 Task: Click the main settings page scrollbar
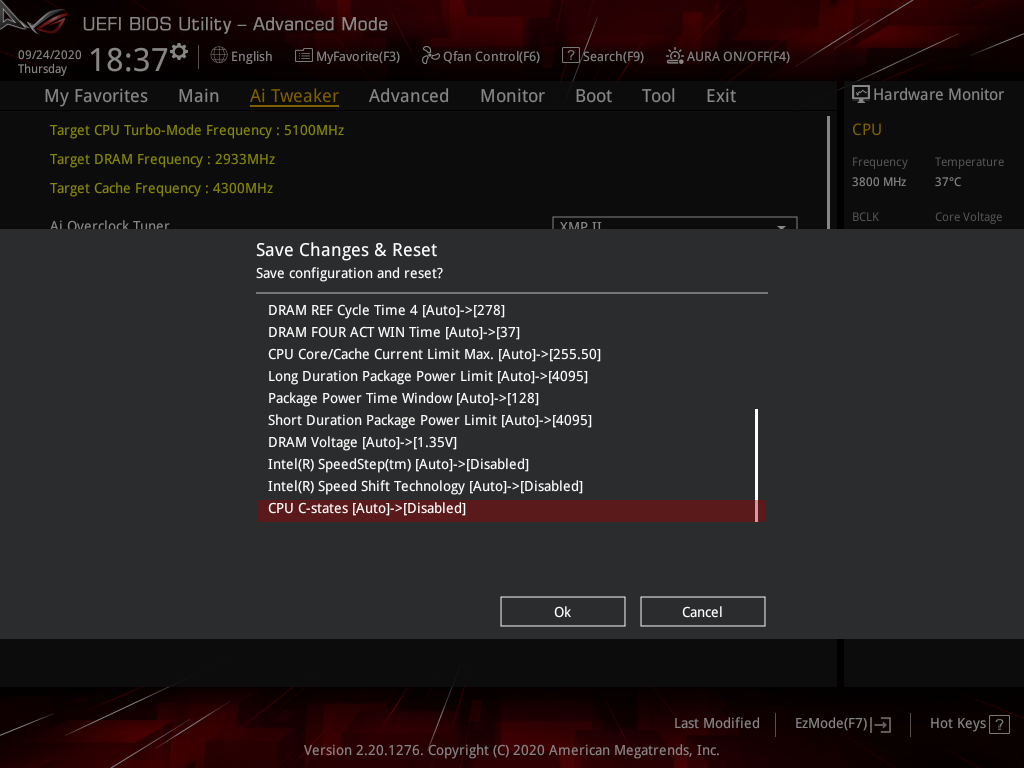click(x=828, y=172)
